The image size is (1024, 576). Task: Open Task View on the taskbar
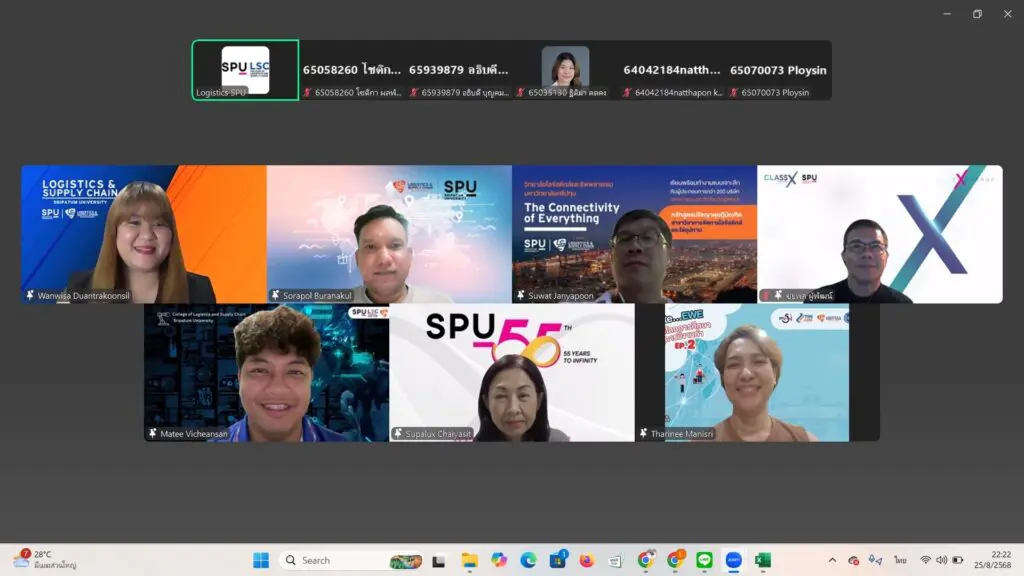439,560
